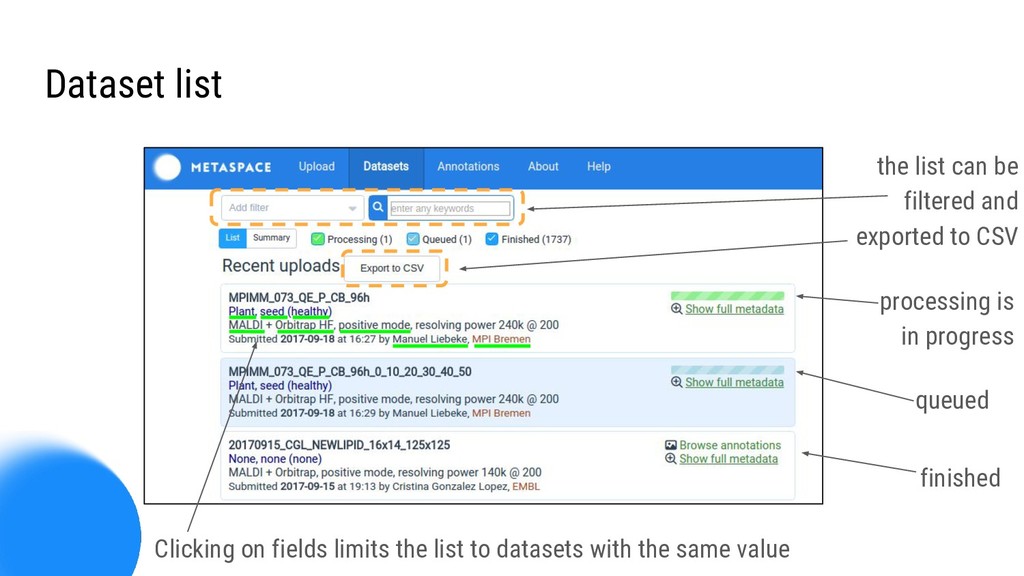Click None, none (none) organism text

pos(275,458)
